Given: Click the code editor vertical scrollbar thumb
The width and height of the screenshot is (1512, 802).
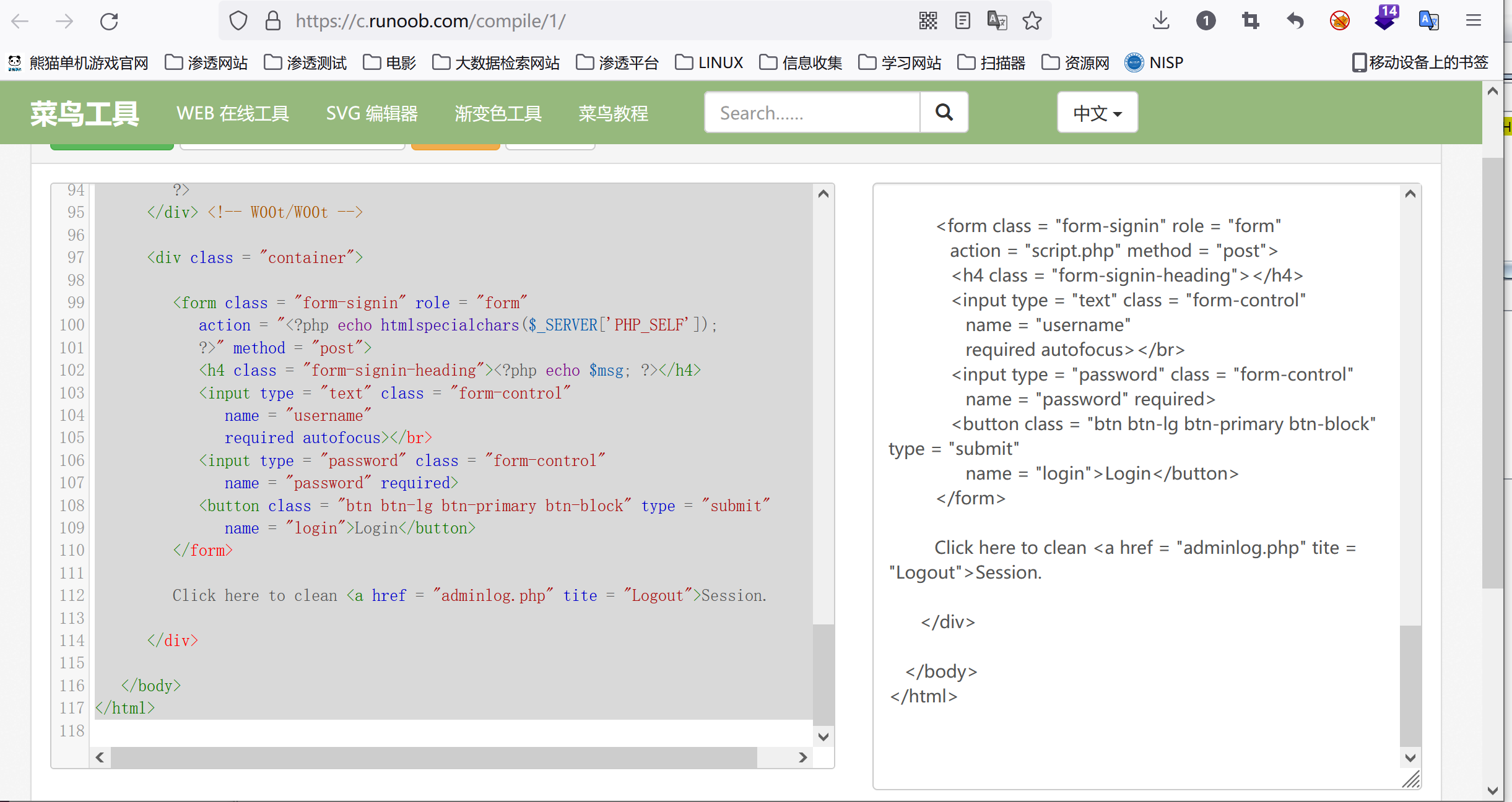Looking at the screenshot, I should 823,675.
